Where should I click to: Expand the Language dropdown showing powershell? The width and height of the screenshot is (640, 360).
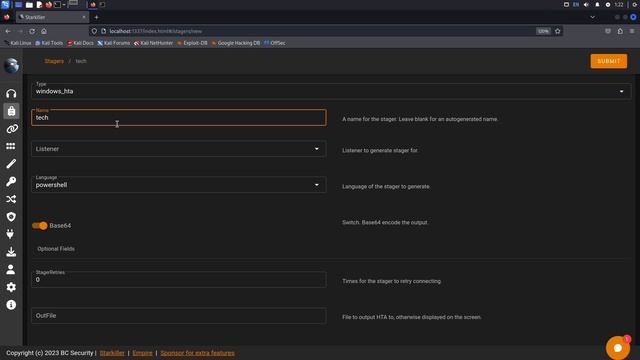point(179,185)
